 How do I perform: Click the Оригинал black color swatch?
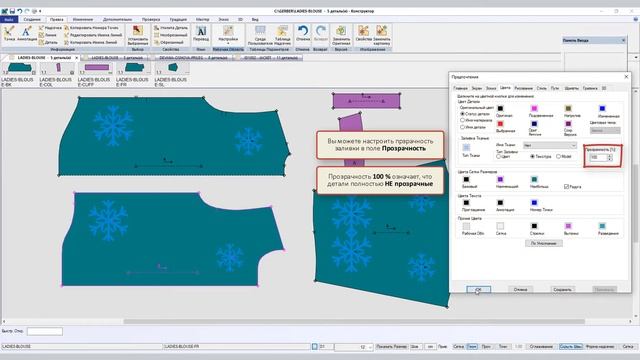pyautogui.click(x=500, y=109)
